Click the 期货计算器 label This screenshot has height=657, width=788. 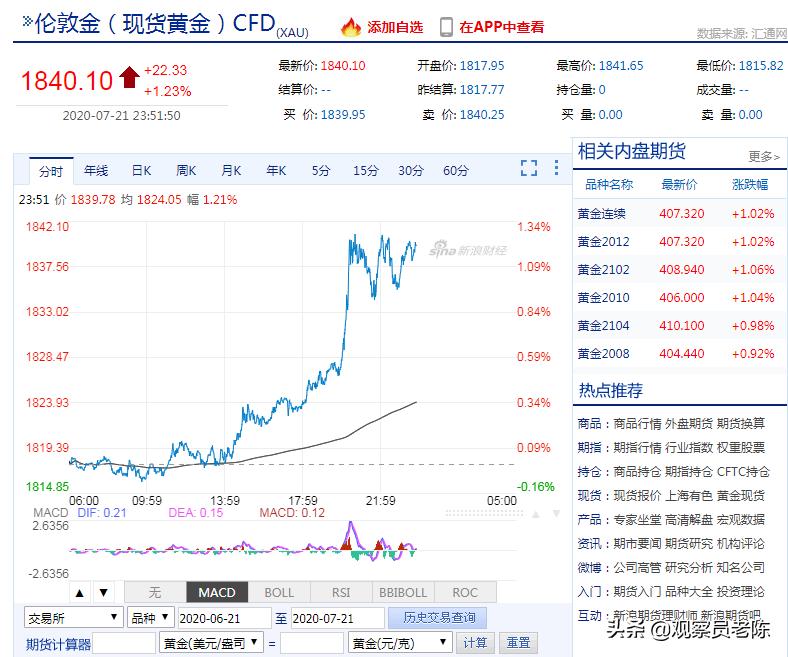click(x=58, y=644)
